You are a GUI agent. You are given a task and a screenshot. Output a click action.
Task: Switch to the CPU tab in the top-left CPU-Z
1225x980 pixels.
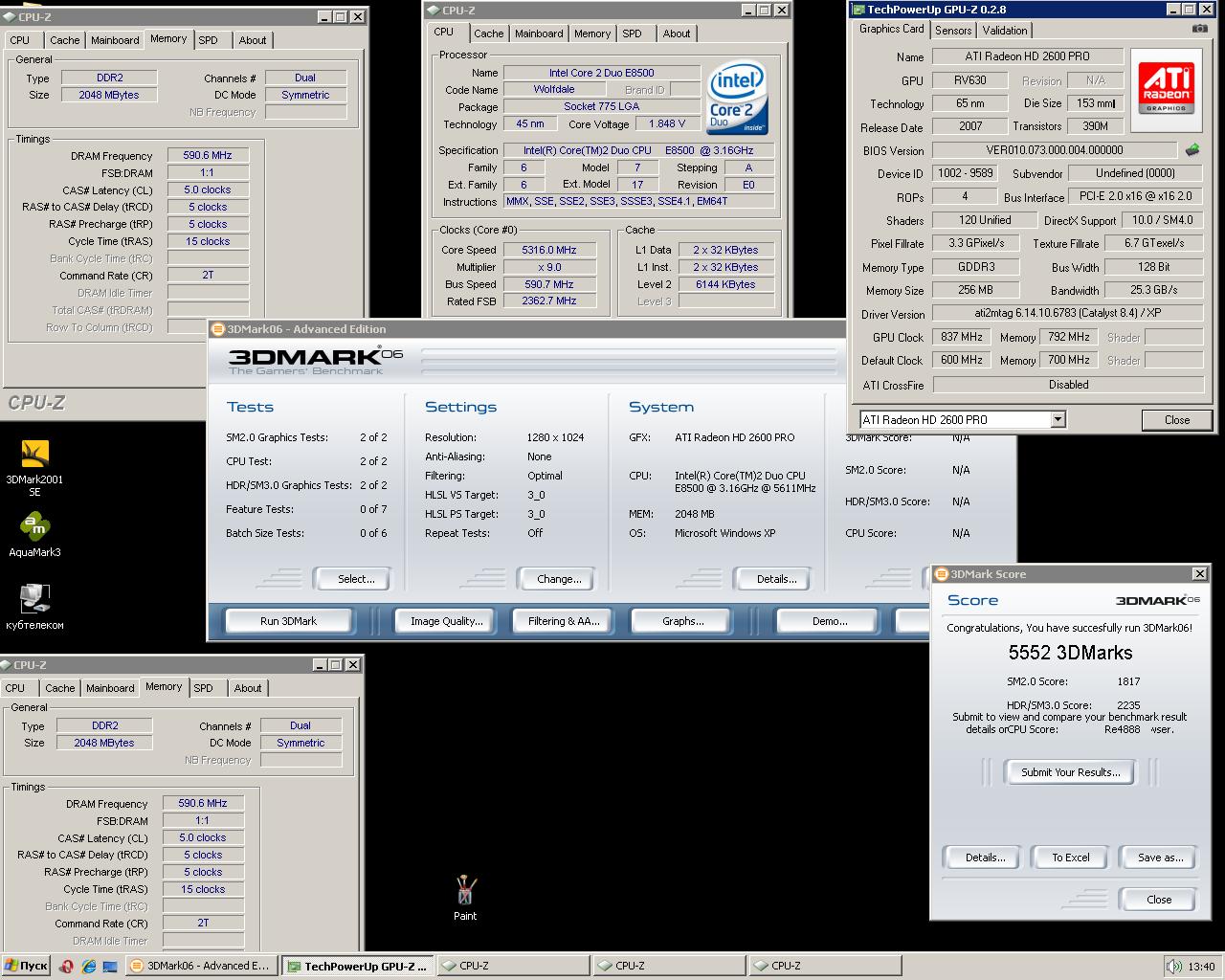pyautogui.click(x=20, y=40)
